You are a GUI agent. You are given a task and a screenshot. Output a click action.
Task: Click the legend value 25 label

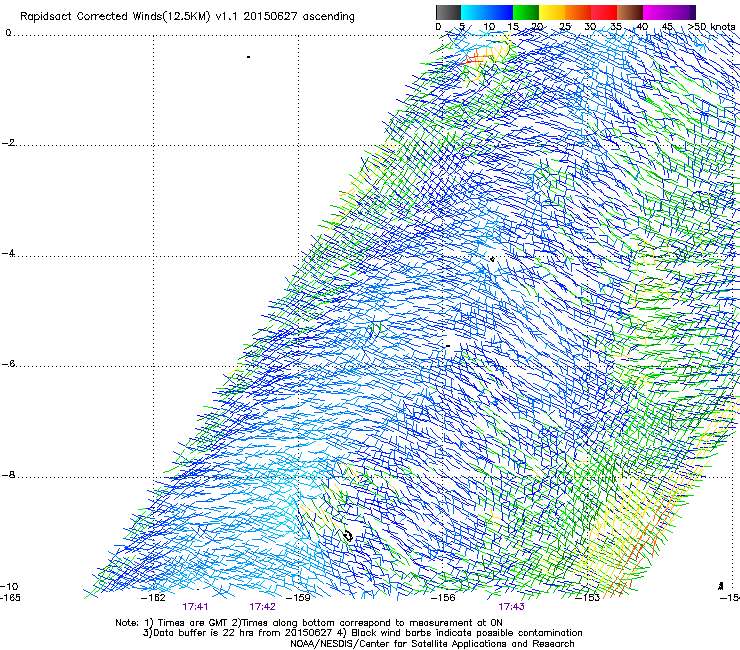click(565, 27)
